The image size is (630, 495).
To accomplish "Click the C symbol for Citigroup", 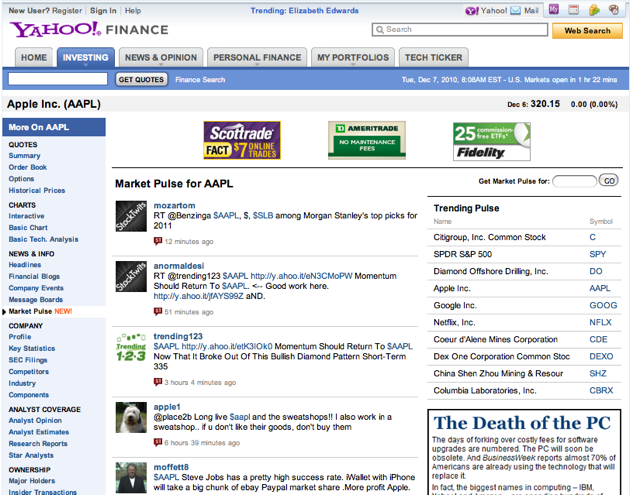I will click(592, 237).
